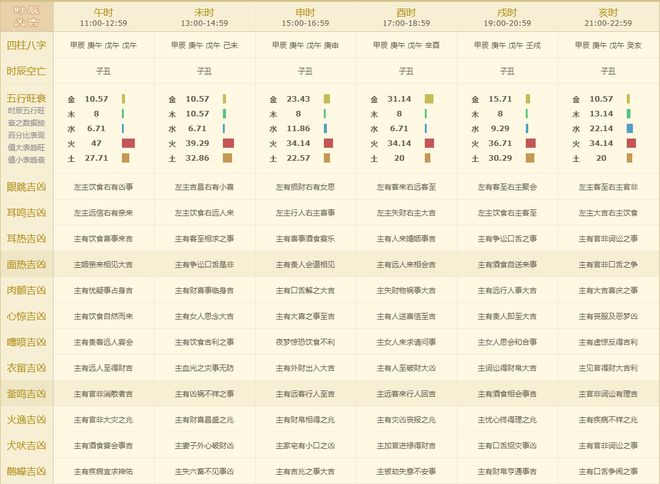Click the cell 主有官非口舌之争
Screen dimensions: 660x484
pos(608,265)
